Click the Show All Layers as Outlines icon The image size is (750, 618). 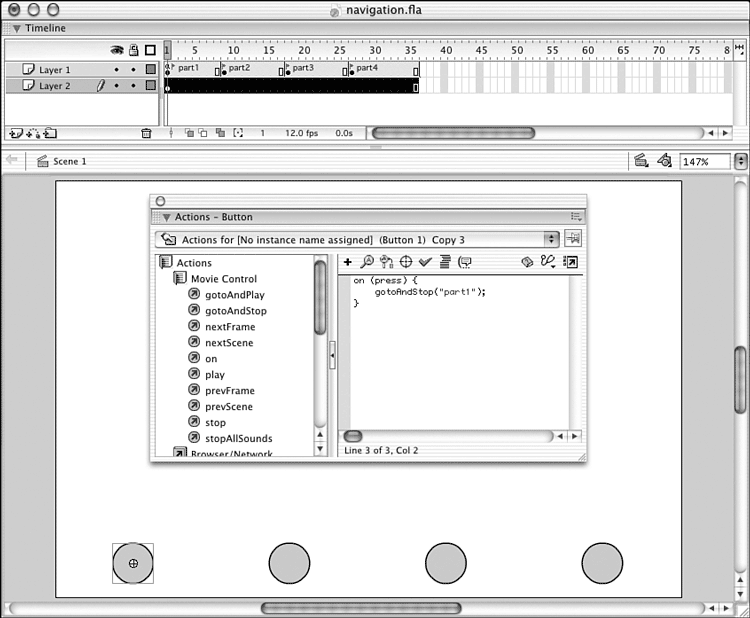[x=151, y=50]
